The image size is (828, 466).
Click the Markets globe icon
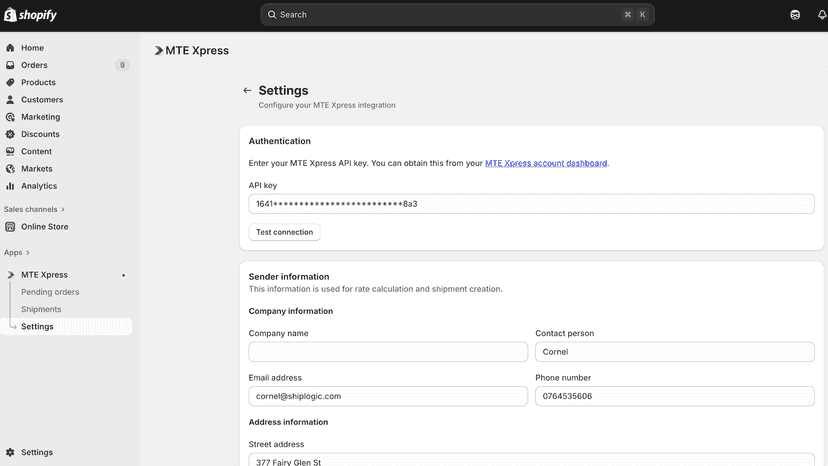(x=10, y=169)
